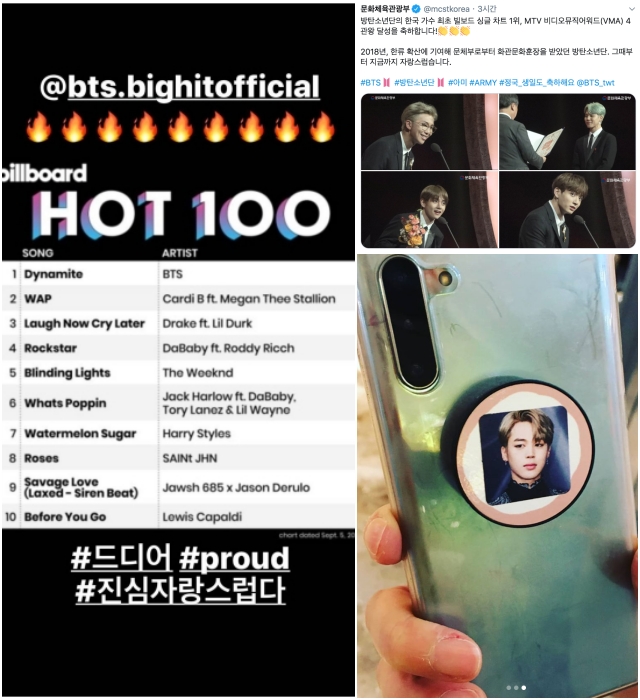Open the #방탄소년단 hashtag
The width and height of the screenshot is (640, 700).
(x=414, y=83)
